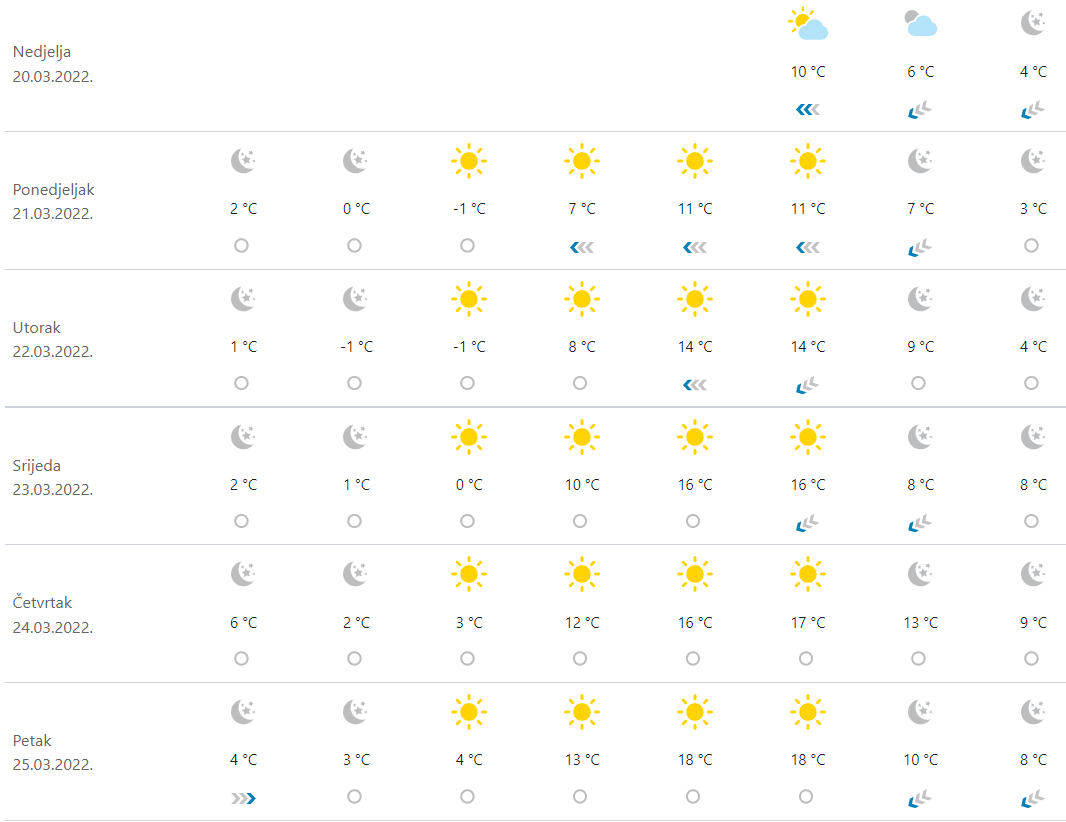The width and height of the screenshot is (1066, 822).
Task: Click the partly sunny icon on Nedjelja
Action: (x=807, y=23)
